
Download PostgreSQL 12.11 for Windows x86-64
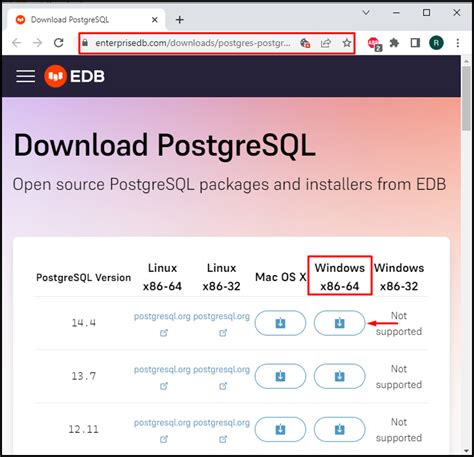click(339, 429)
